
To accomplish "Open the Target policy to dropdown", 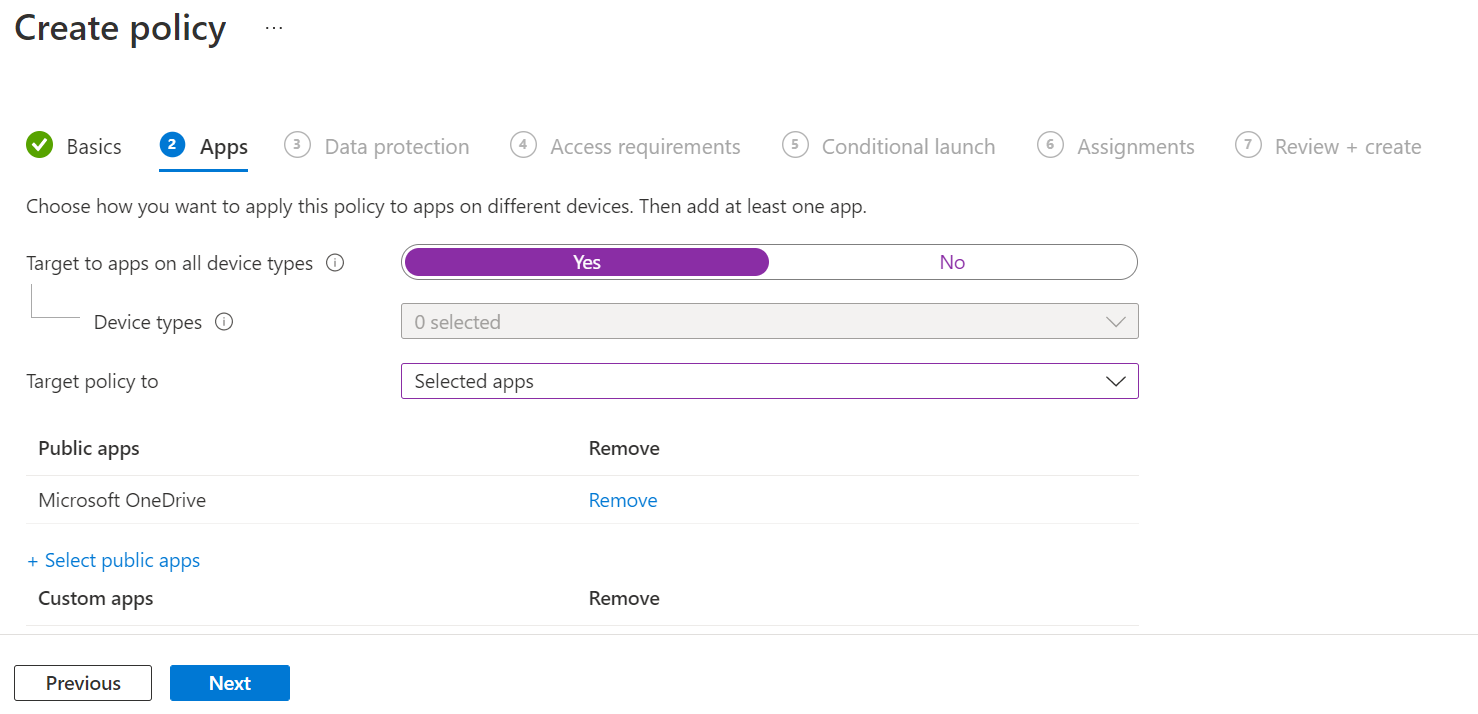I will click(769, 381).
